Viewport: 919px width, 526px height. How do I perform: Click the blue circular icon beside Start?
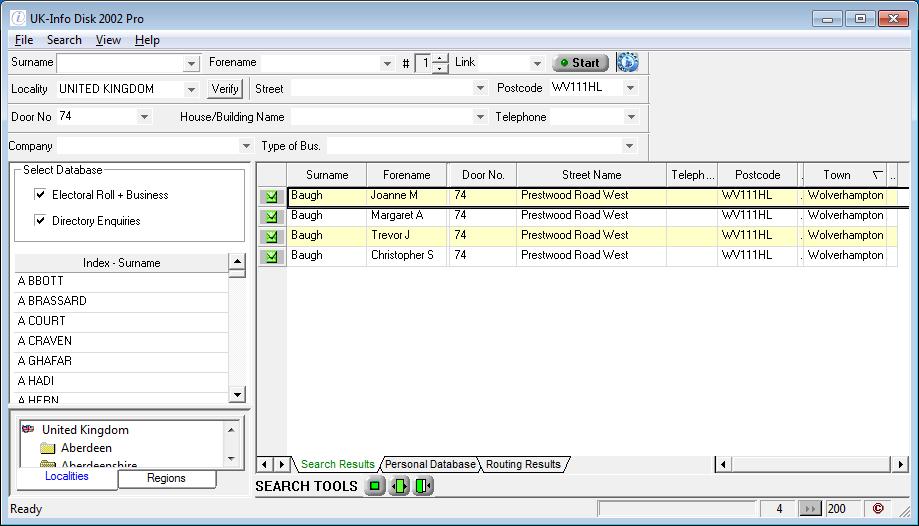(x=627, y=62)
